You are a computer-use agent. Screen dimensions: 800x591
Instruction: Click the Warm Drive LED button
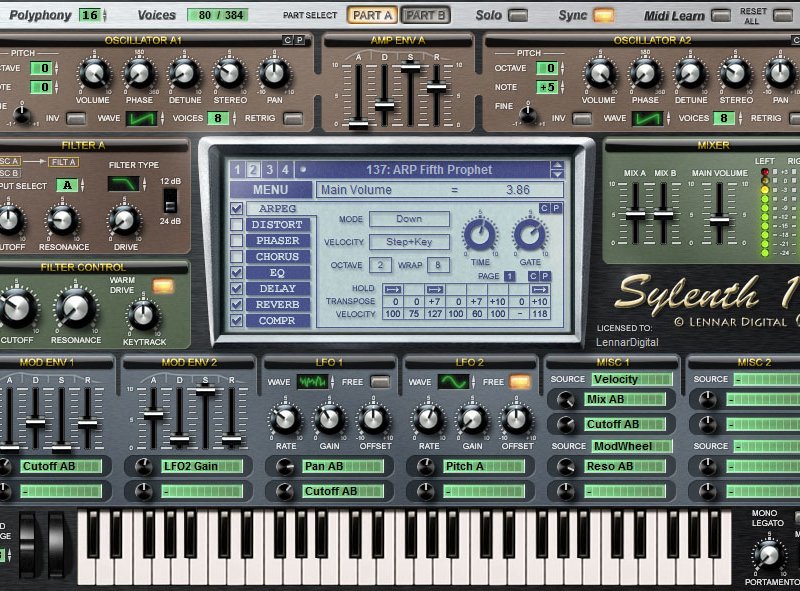pos(163,286)
